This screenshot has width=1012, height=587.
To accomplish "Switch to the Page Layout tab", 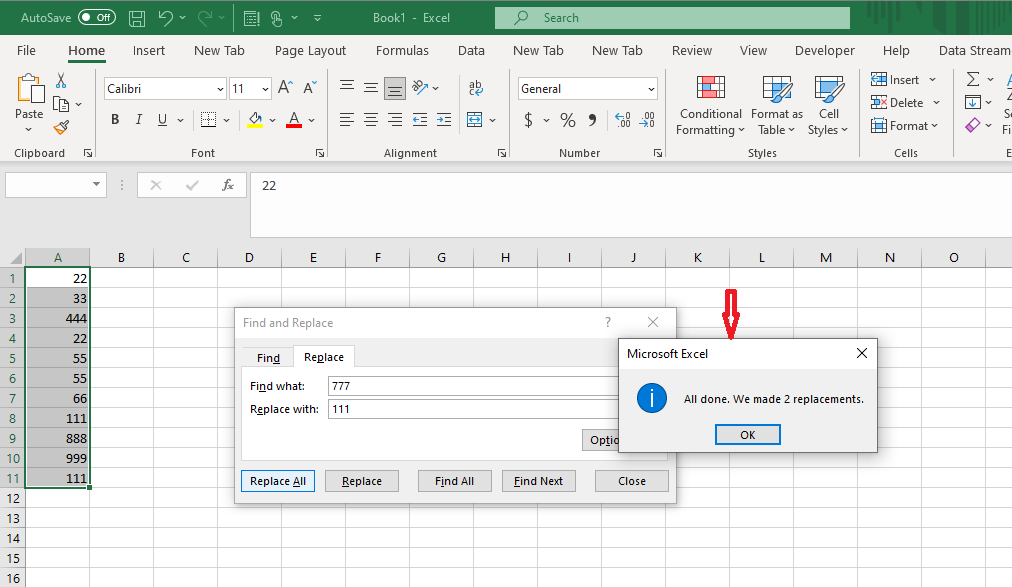I will [x=310, y=50].
